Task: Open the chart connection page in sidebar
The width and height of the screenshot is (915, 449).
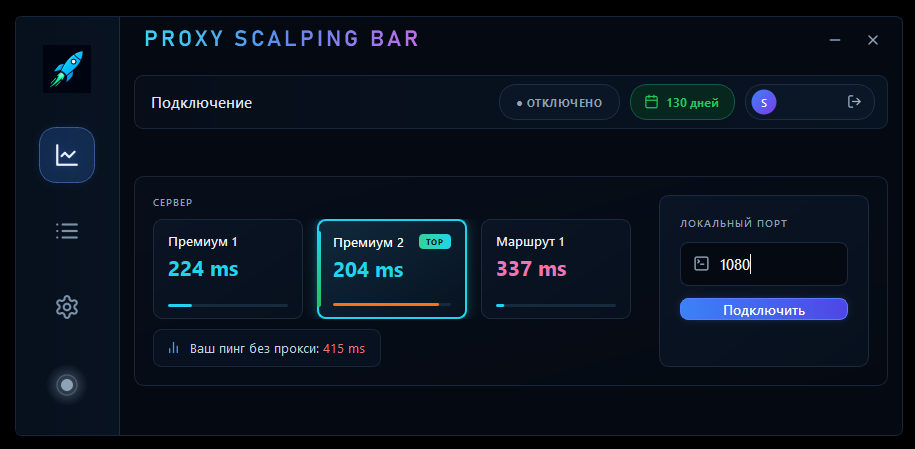Action: [x=67, y=155]
